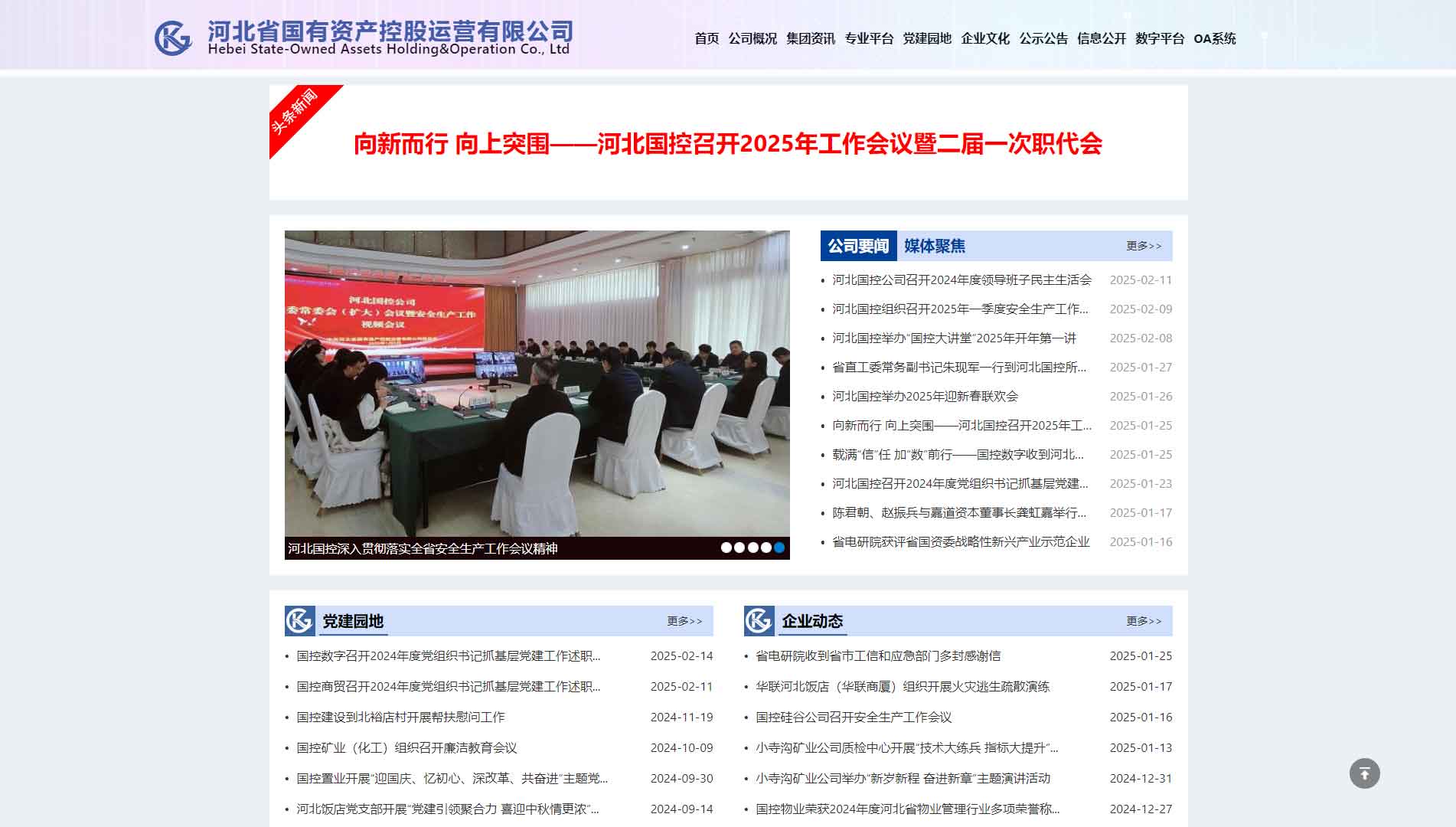Open 小寺沟矿业公司举办"新岁新程"演讲活动
The image size is (1456, 827).
903,779
